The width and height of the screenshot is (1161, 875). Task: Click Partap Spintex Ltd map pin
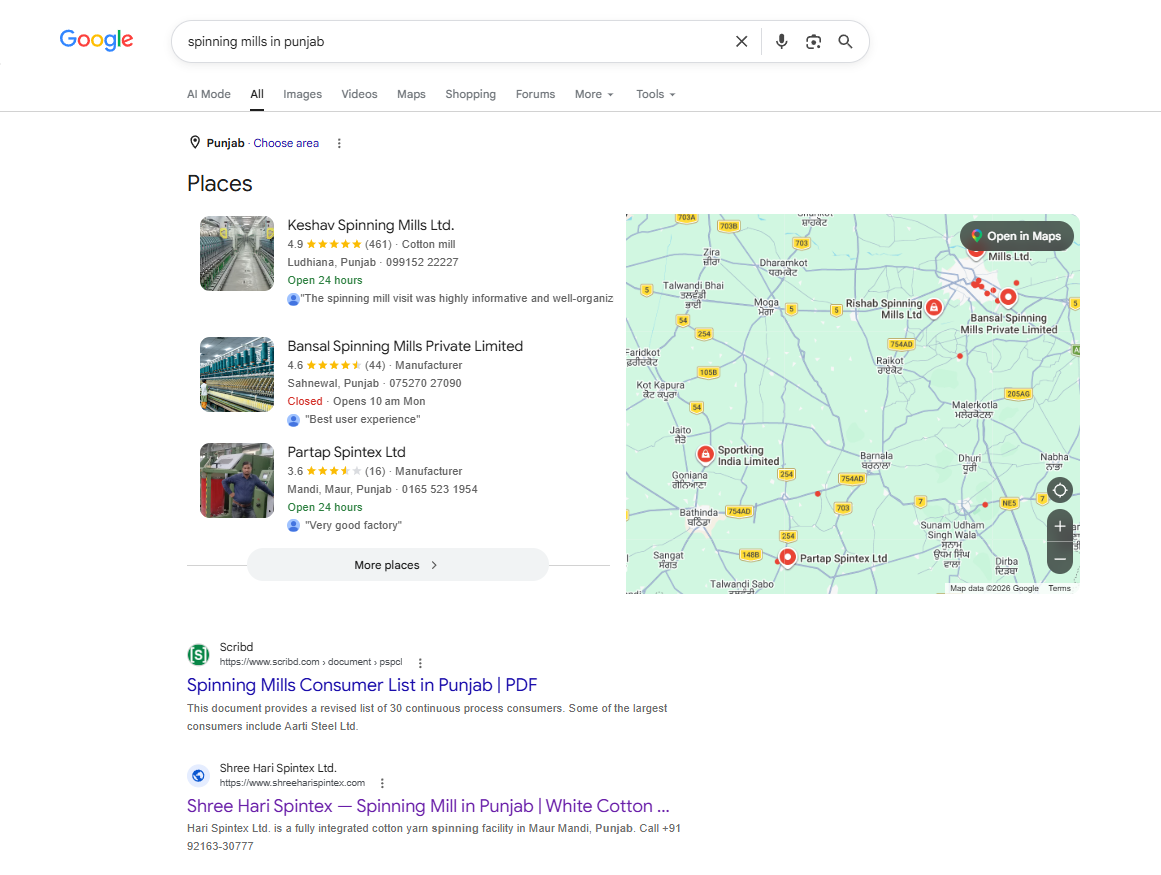[x=788, y=557]
